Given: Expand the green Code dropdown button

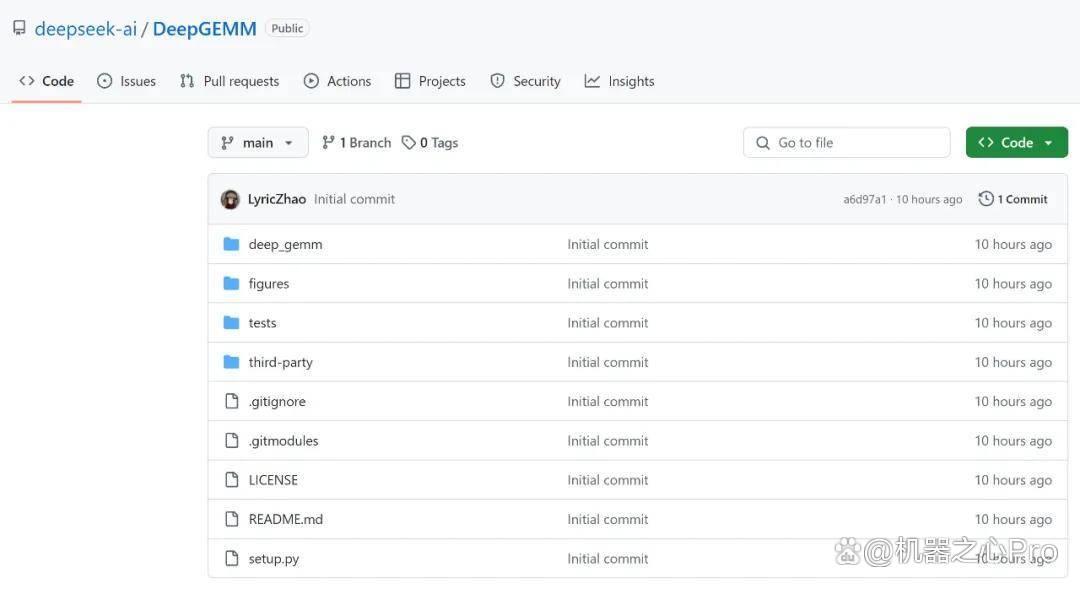Looking at the screenshot, I should point(1017,143).
